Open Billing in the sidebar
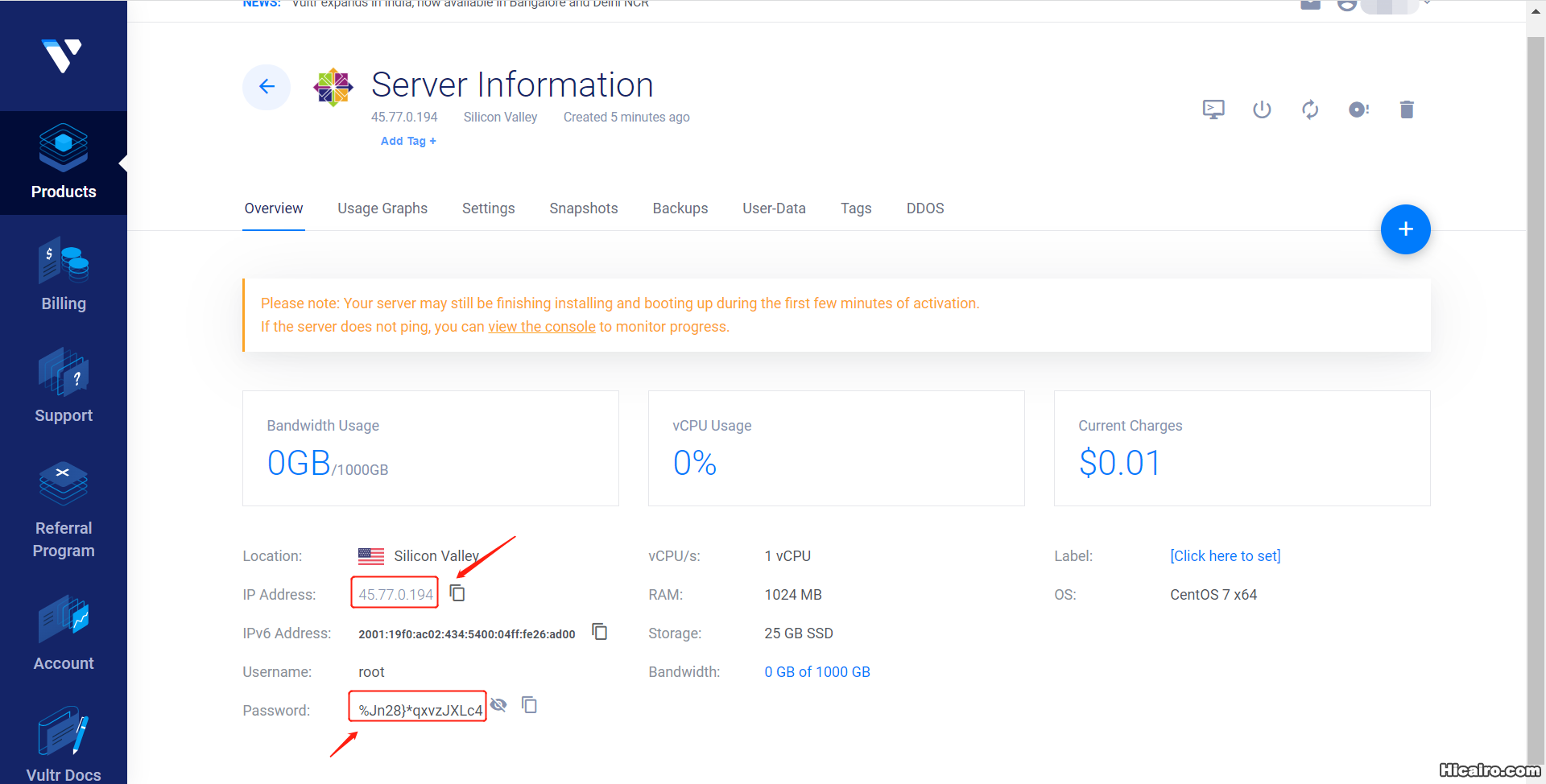Viewport: 1546px width, 784px height. point(64,274)
